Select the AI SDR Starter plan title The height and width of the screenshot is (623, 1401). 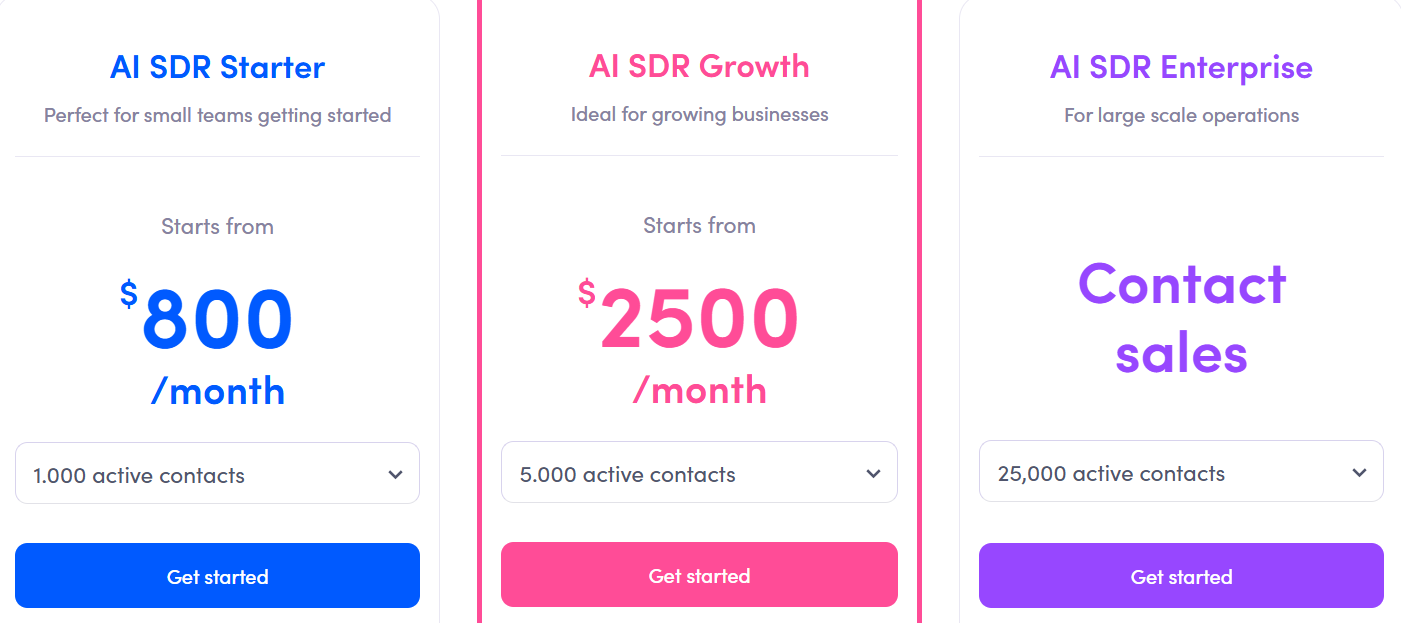[x=217, y=67]
